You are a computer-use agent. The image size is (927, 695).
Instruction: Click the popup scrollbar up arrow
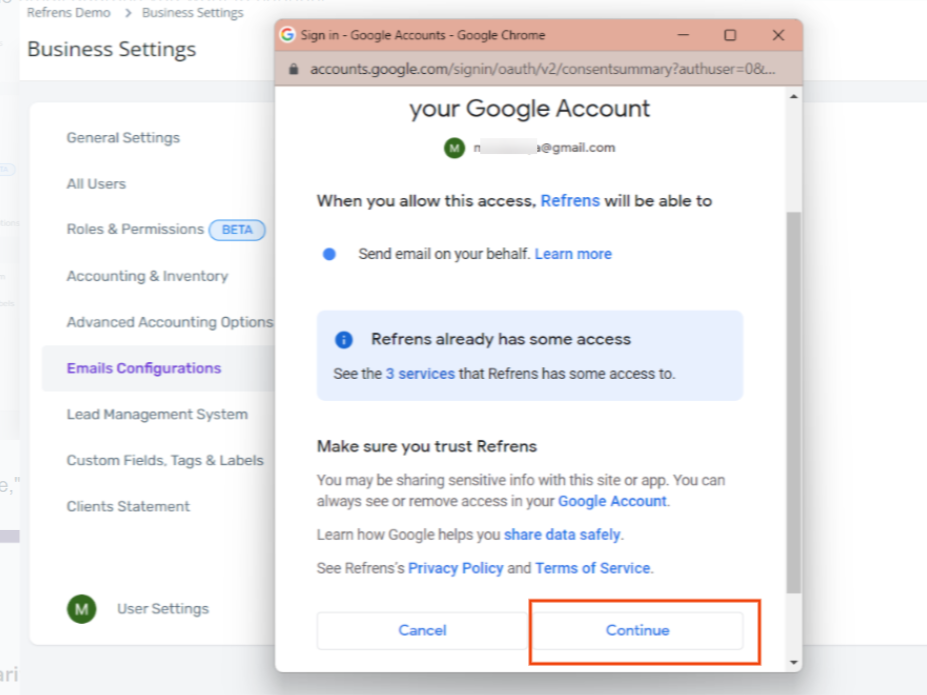[794, 96]
